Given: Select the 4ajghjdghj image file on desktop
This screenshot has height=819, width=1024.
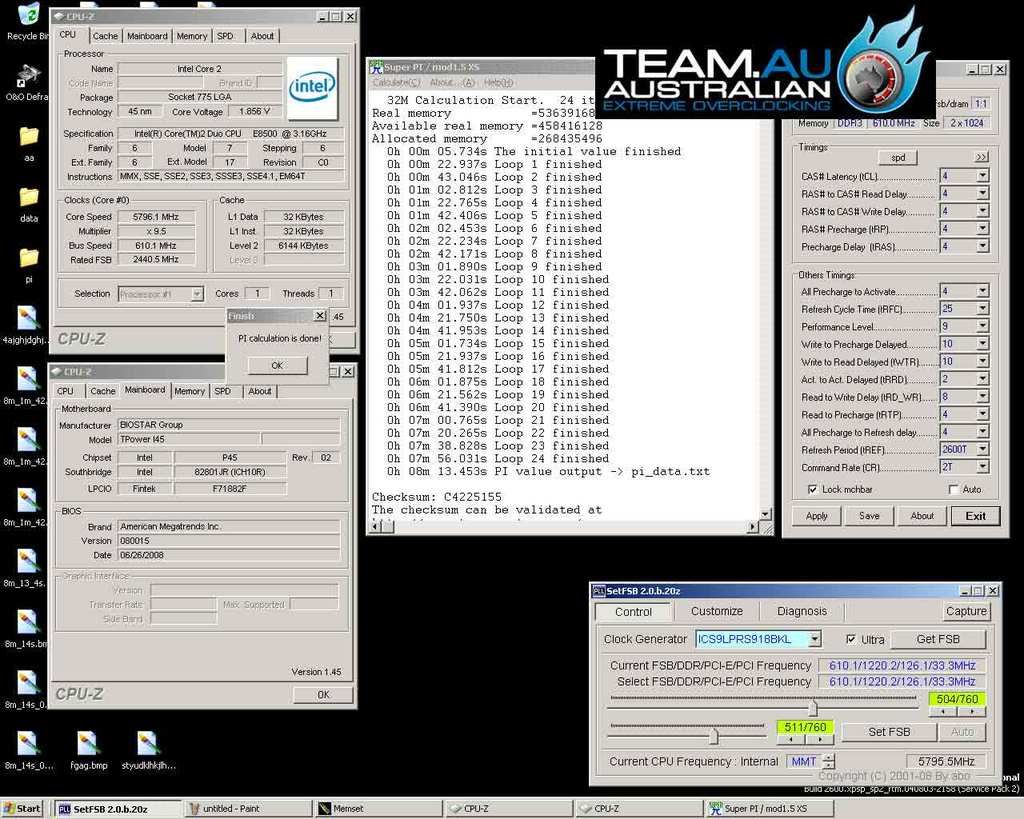Looking at the screenshot, I should (x=27, y=318).
